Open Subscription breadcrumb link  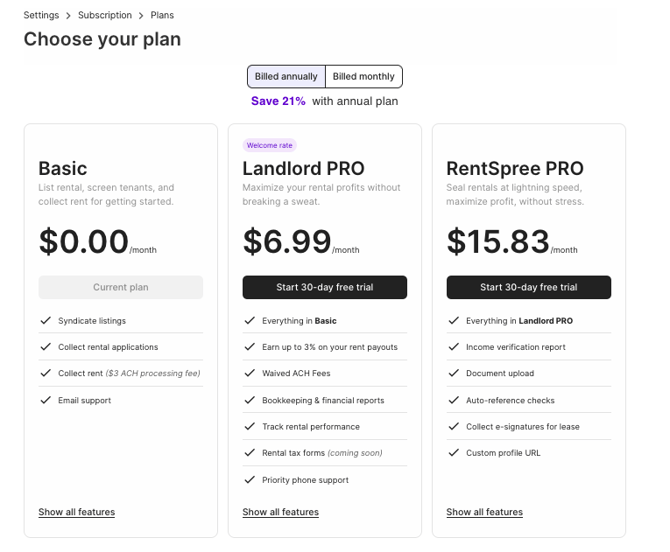tap(104, 15)
